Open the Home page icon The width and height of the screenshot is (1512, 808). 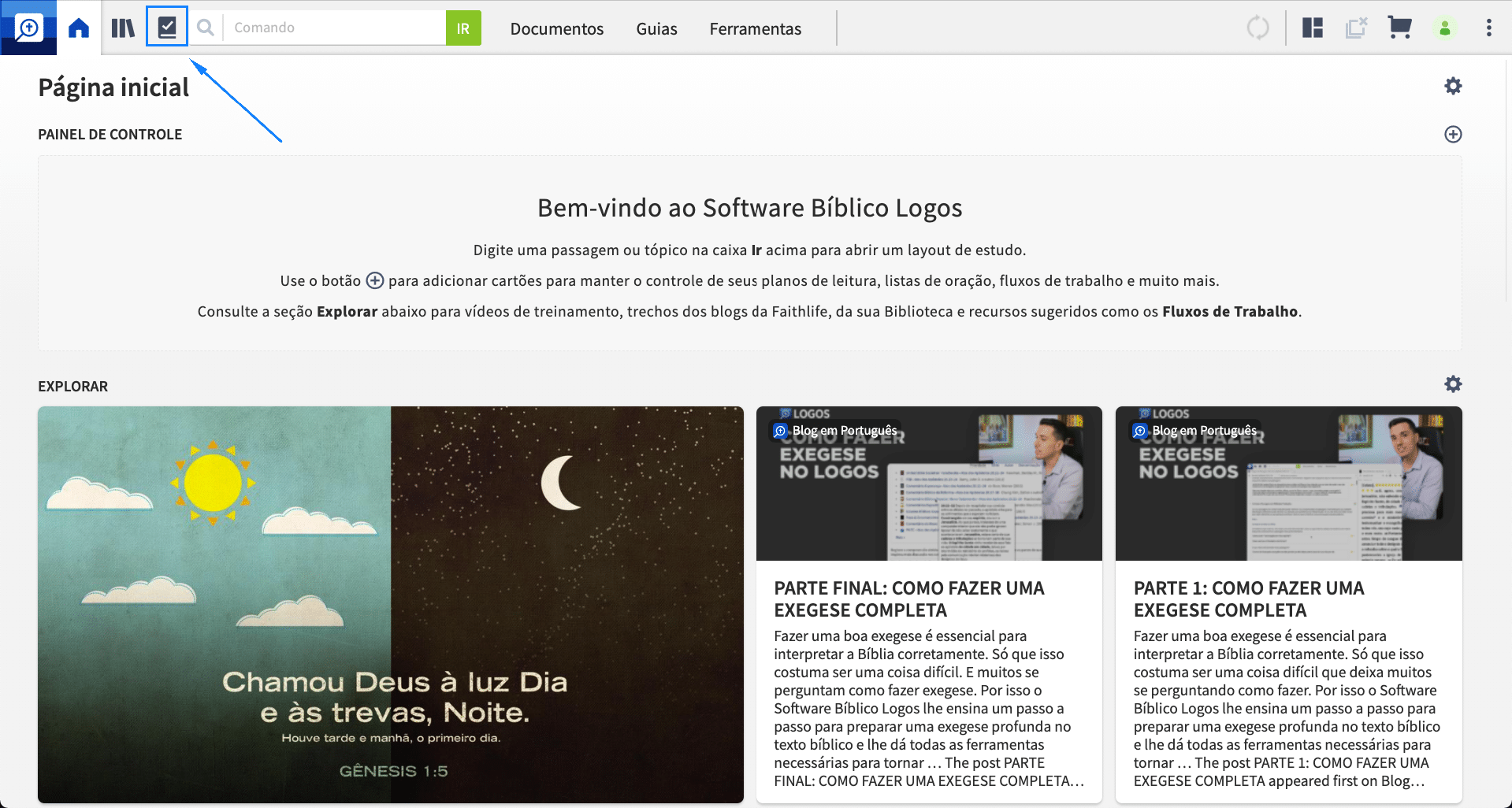pos(79,28)
